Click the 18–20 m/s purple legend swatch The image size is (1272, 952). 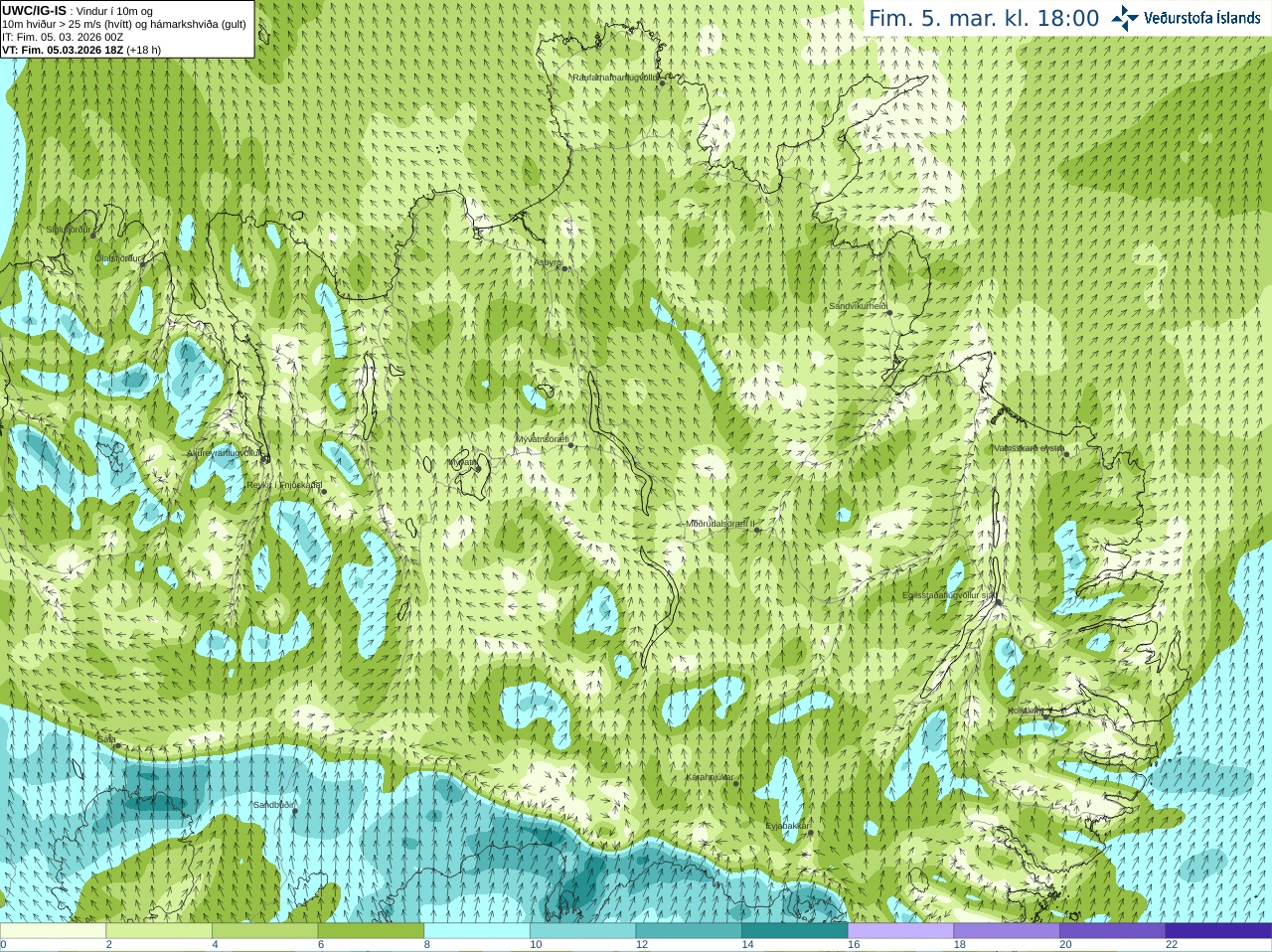point(1007,931)
